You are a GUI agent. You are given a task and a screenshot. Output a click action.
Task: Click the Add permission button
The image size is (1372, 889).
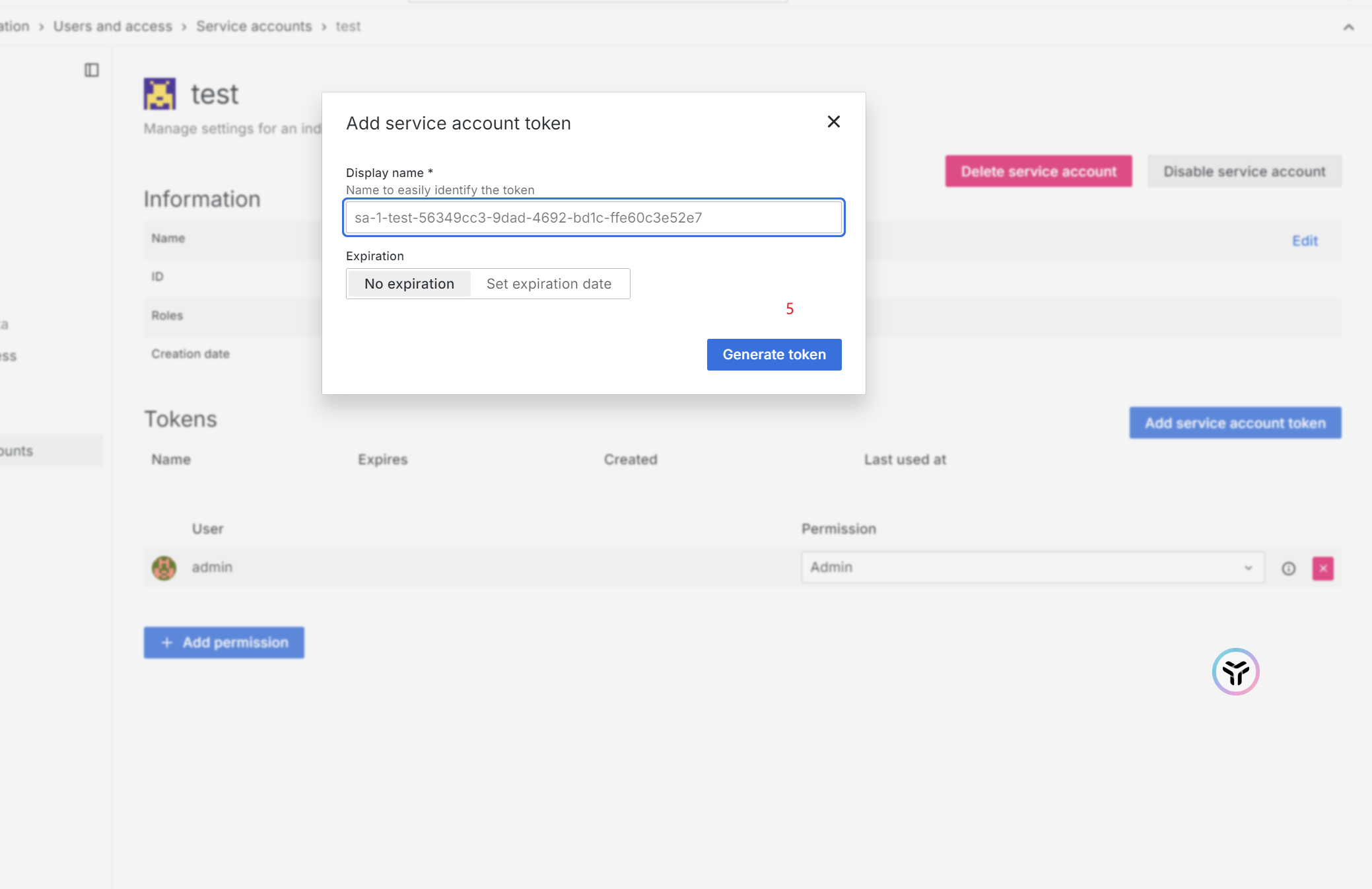(224, 643)
